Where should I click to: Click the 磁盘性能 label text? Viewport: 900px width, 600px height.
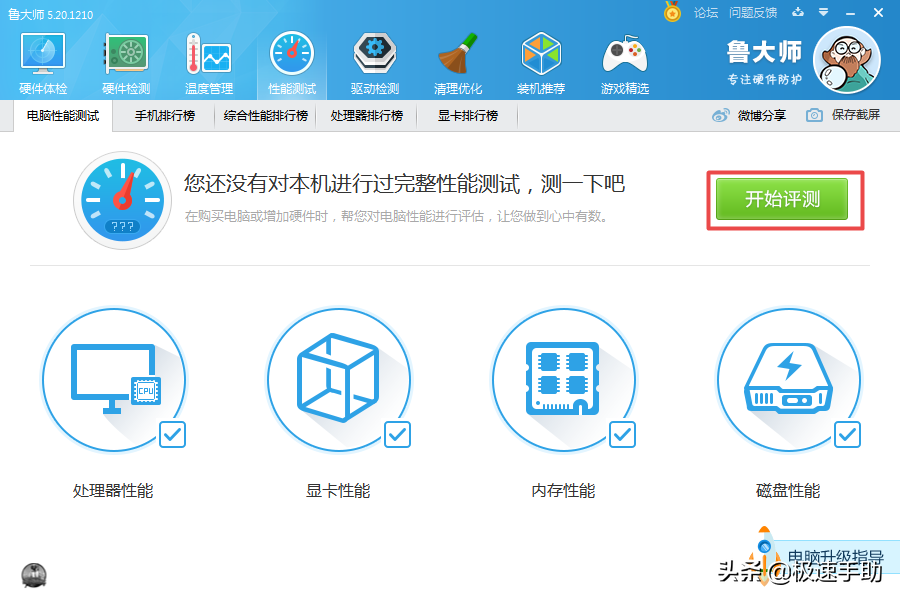tap(788, 491)
